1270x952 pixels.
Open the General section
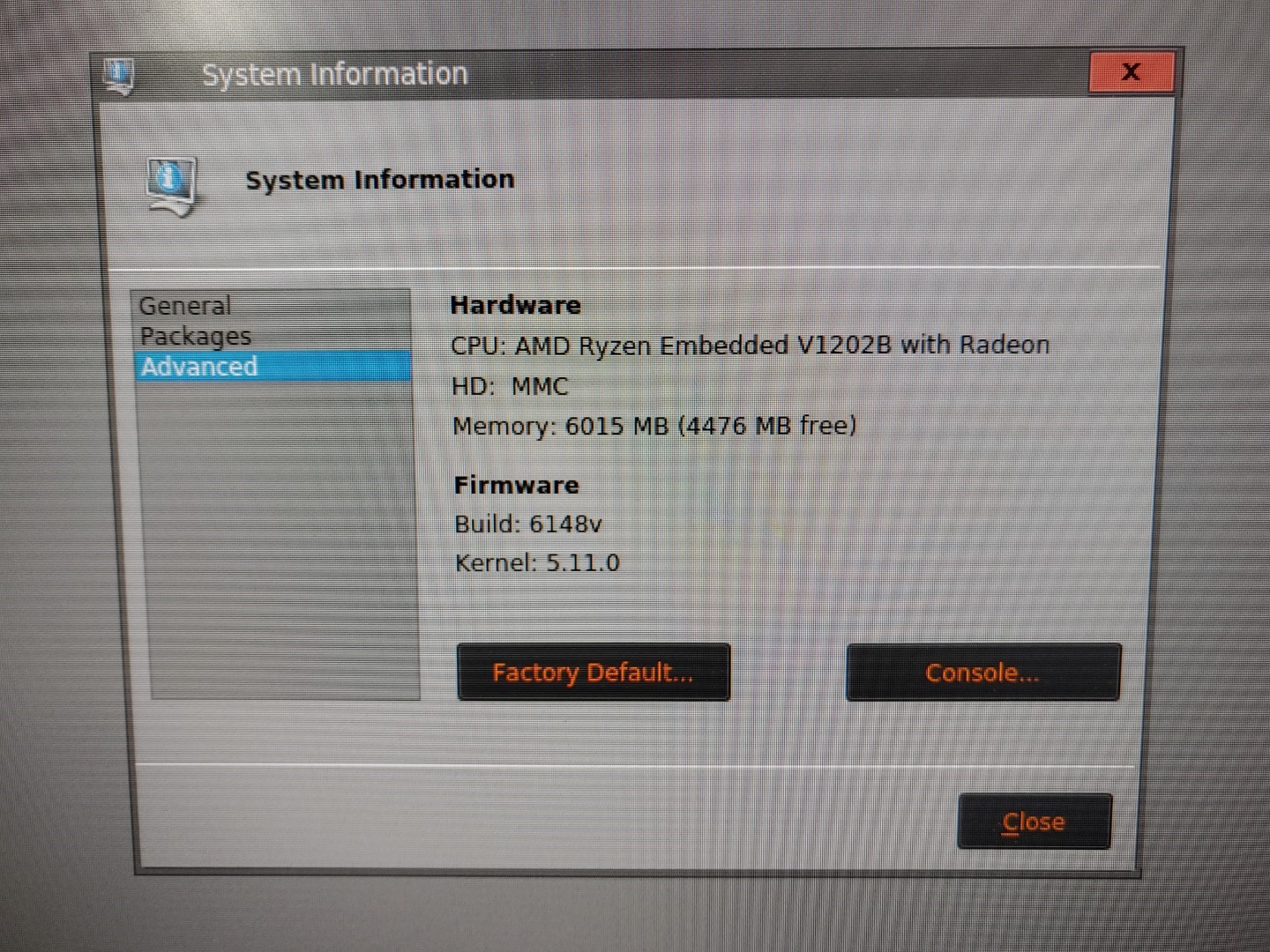click(x=273, y=306)
